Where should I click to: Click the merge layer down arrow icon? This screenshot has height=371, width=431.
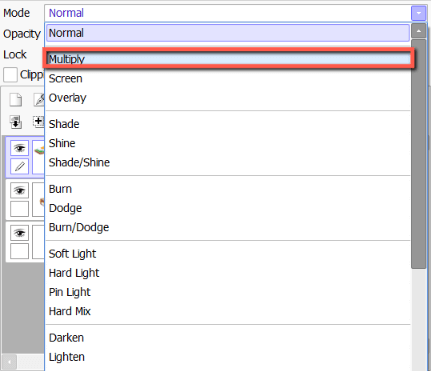[16, 122]
